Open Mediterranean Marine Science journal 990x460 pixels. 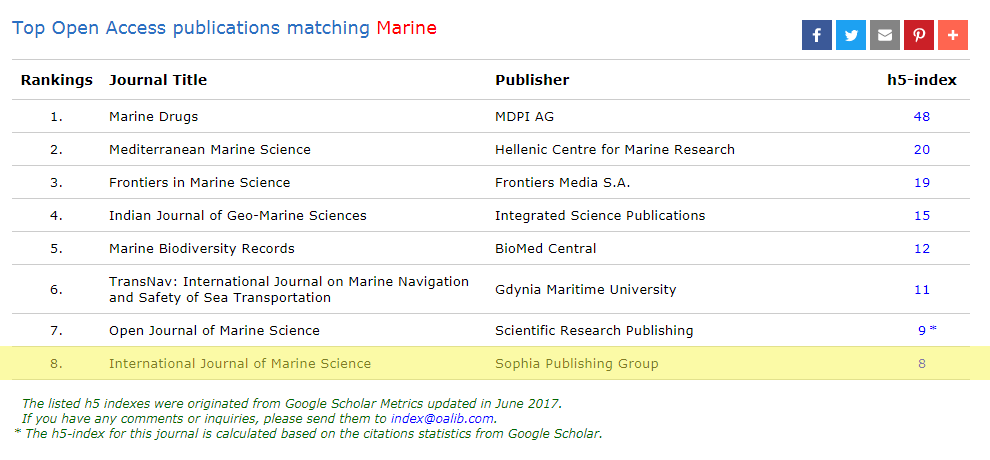pyautogui.click(x=209, y=150)
